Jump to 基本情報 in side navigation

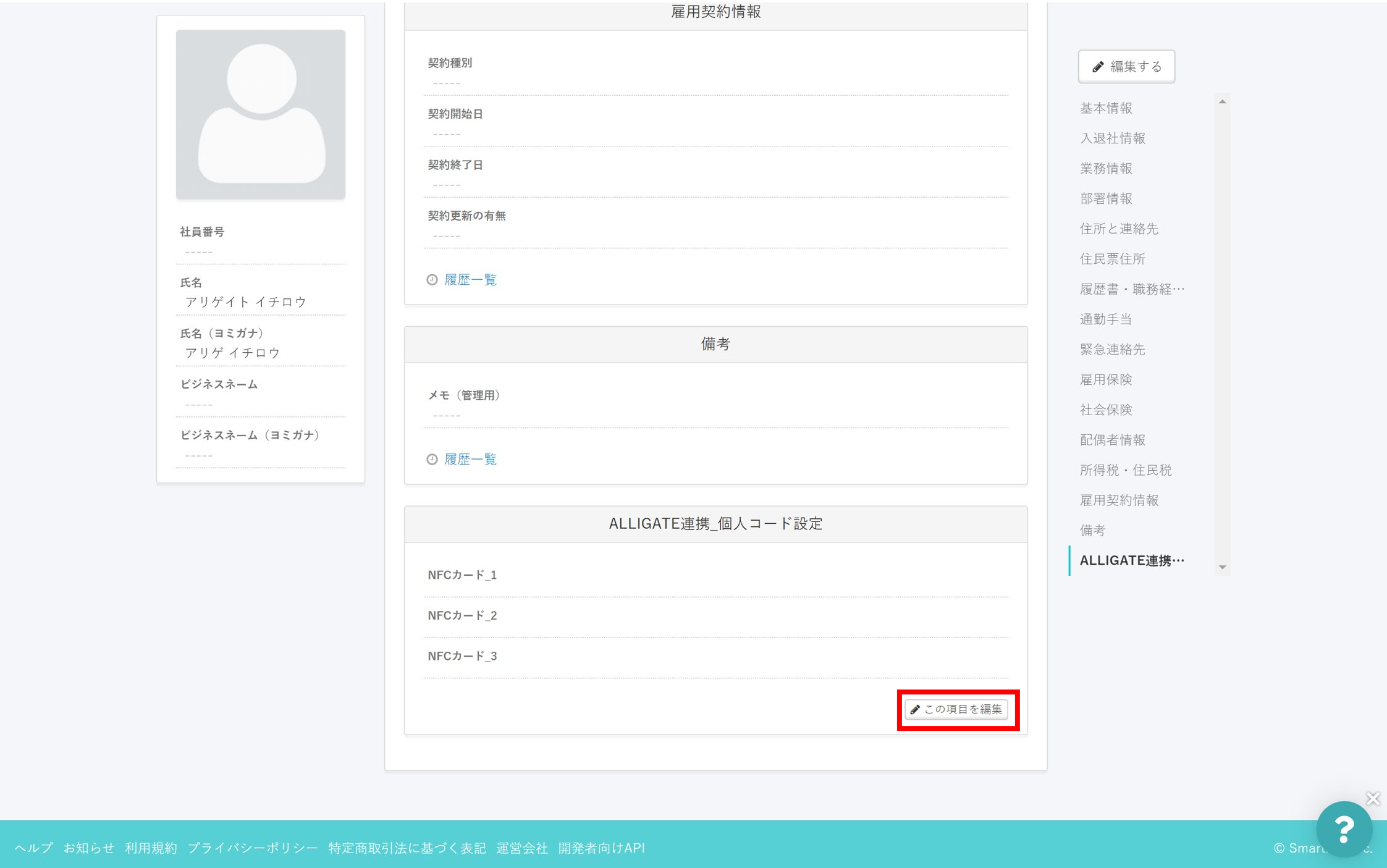coord(1106,108)
